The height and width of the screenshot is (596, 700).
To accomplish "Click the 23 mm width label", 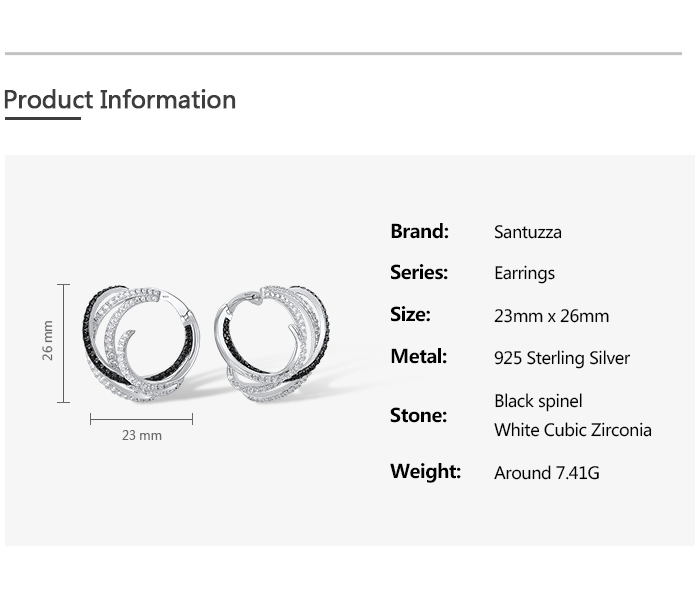I will [x=142, y=435].
